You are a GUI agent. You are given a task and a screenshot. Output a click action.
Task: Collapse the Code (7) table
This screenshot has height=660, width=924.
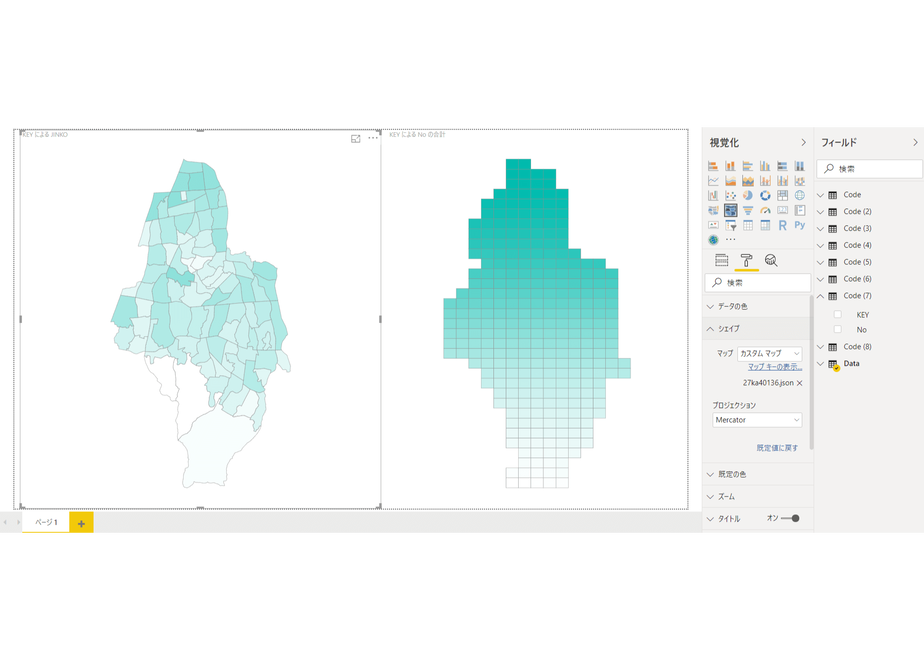pyautogui.click(x=820, y=296)
